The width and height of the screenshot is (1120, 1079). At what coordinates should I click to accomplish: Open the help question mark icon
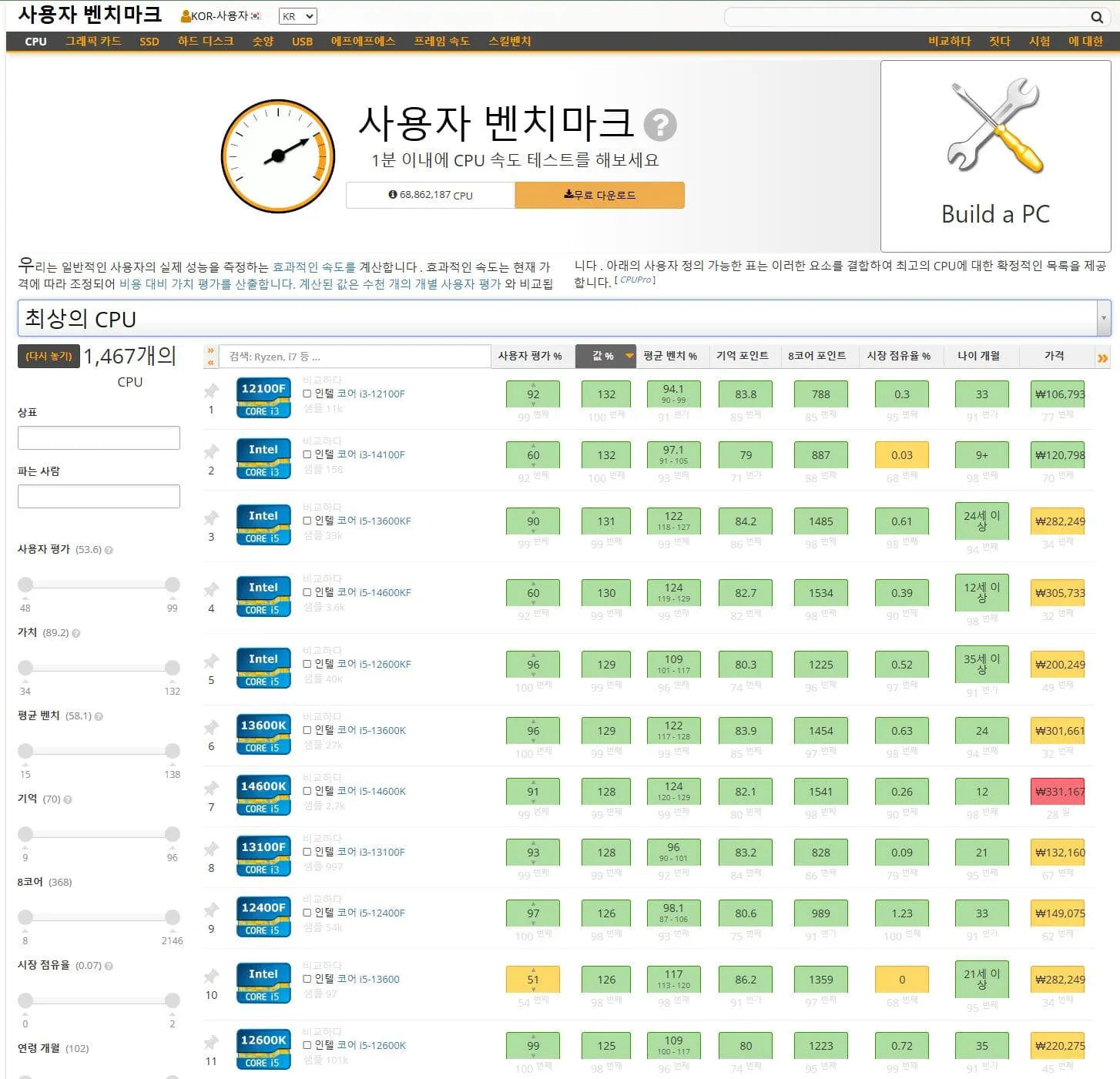pos(660,125)
